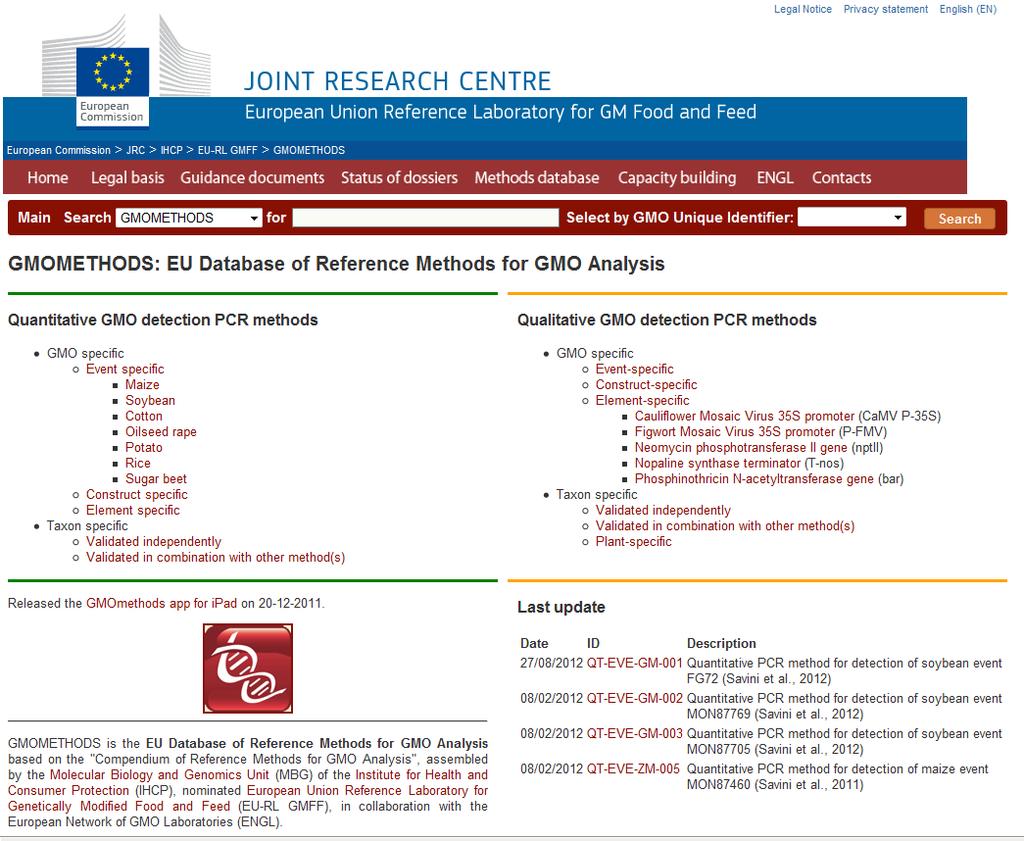Click GMOmethods app for iPad link
The image size is (1024, 841).
[x=161, y=603]
